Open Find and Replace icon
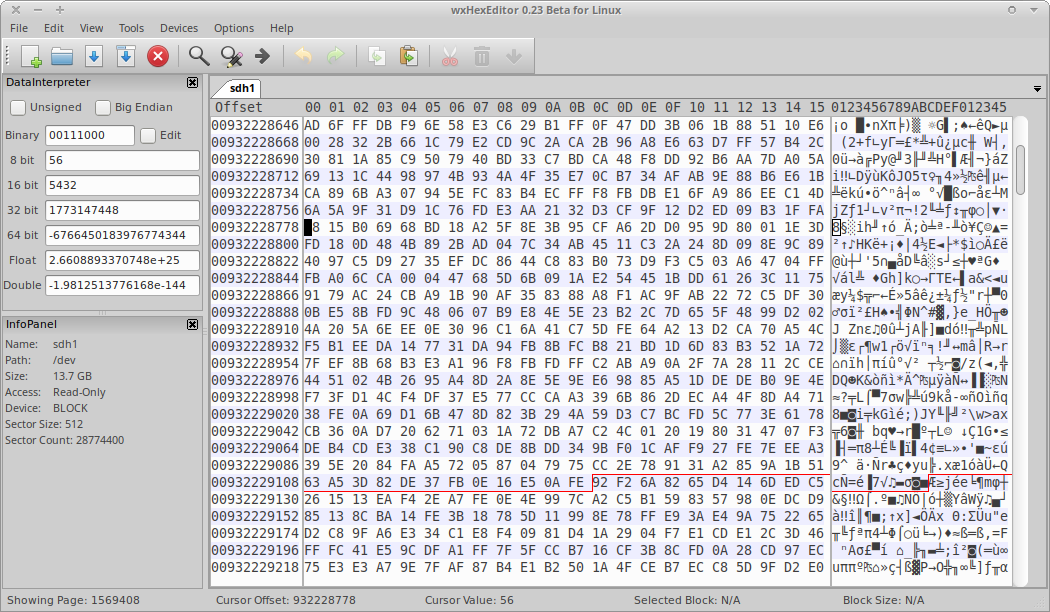 pos(231,56)
